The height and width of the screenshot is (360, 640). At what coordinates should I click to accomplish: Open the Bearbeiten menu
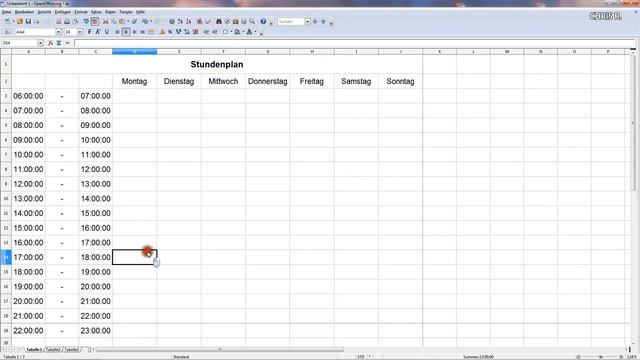pos(24,12)
